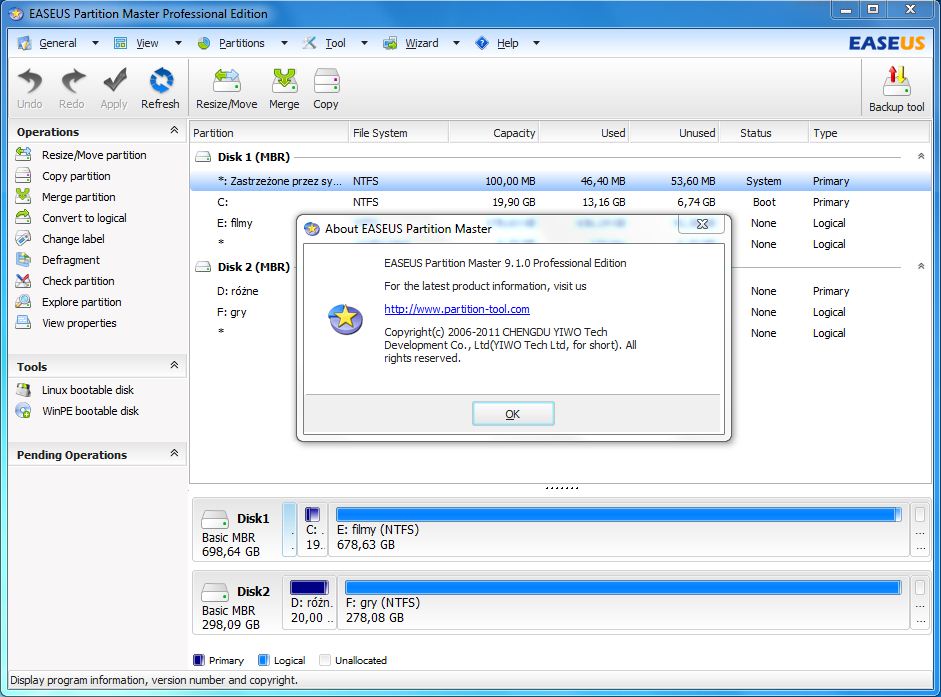Open the Partitions menu

click(x=241, y=43)
